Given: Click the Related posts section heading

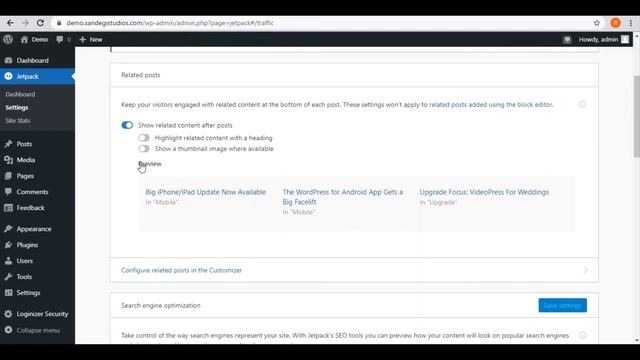Looking at the screenshot, I should (x=140, y=75).
